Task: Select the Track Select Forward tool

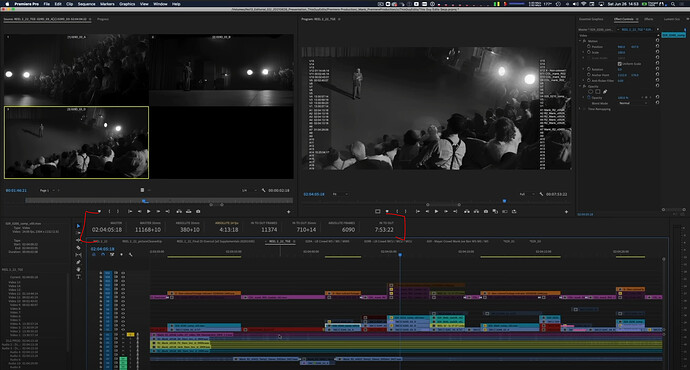Action: coord(79,233)
